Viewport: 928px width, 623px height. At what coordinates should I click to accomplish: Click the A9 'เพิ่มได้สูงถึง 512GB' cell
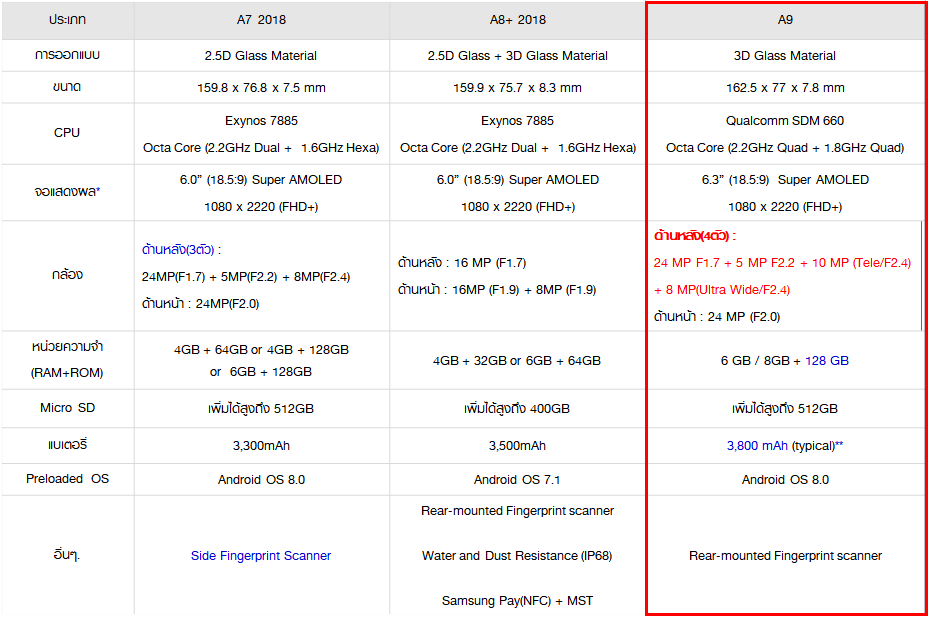[x=785, y=408]
